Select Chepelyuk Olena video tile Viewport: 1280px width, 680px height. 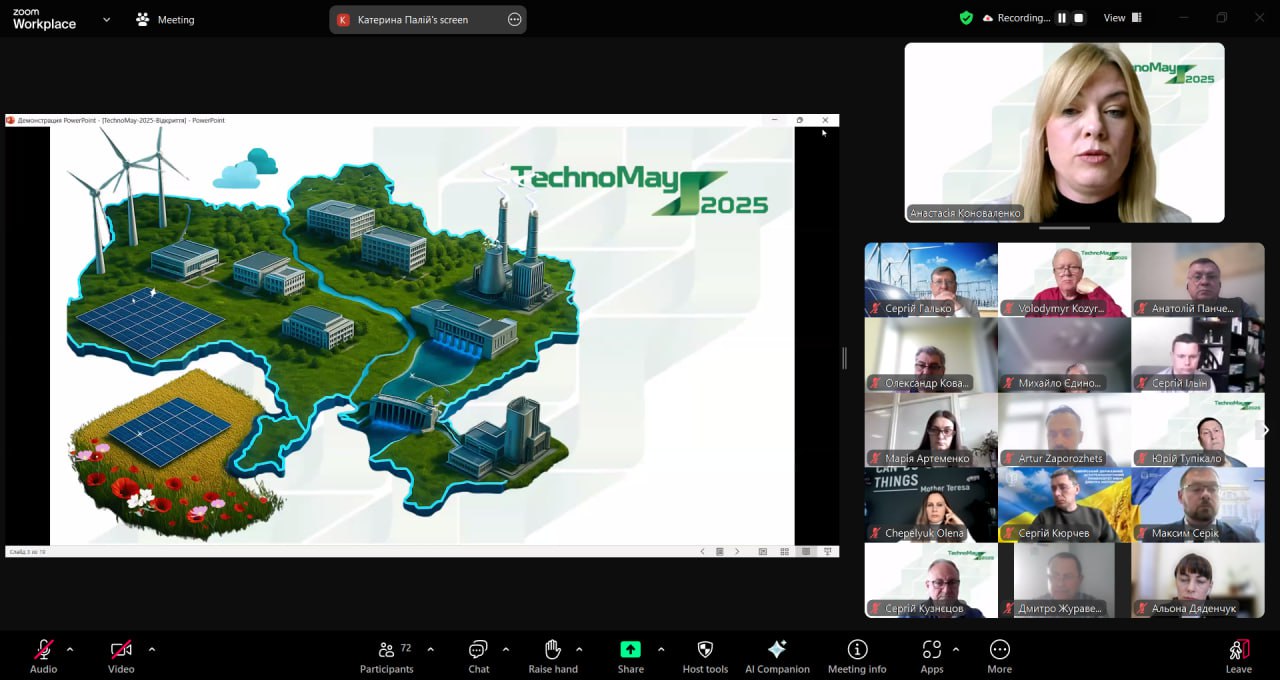click(931, 505)
